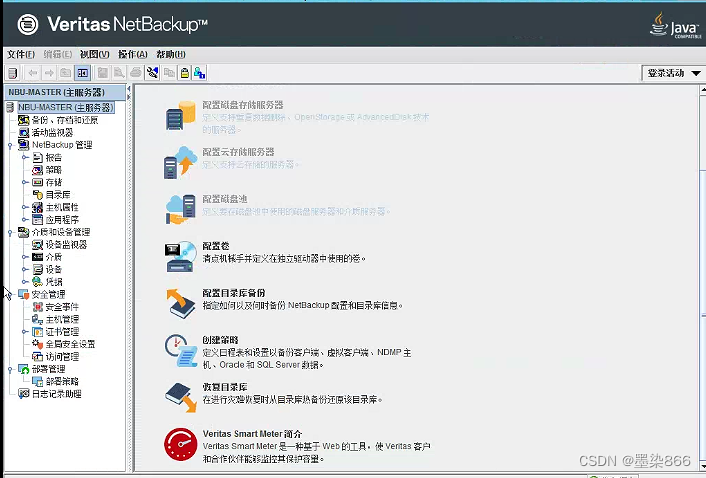The height and width of the screenshot is (478, 706).
Task: Click the 部署管理 icon in tree
Action: [23, 369]
